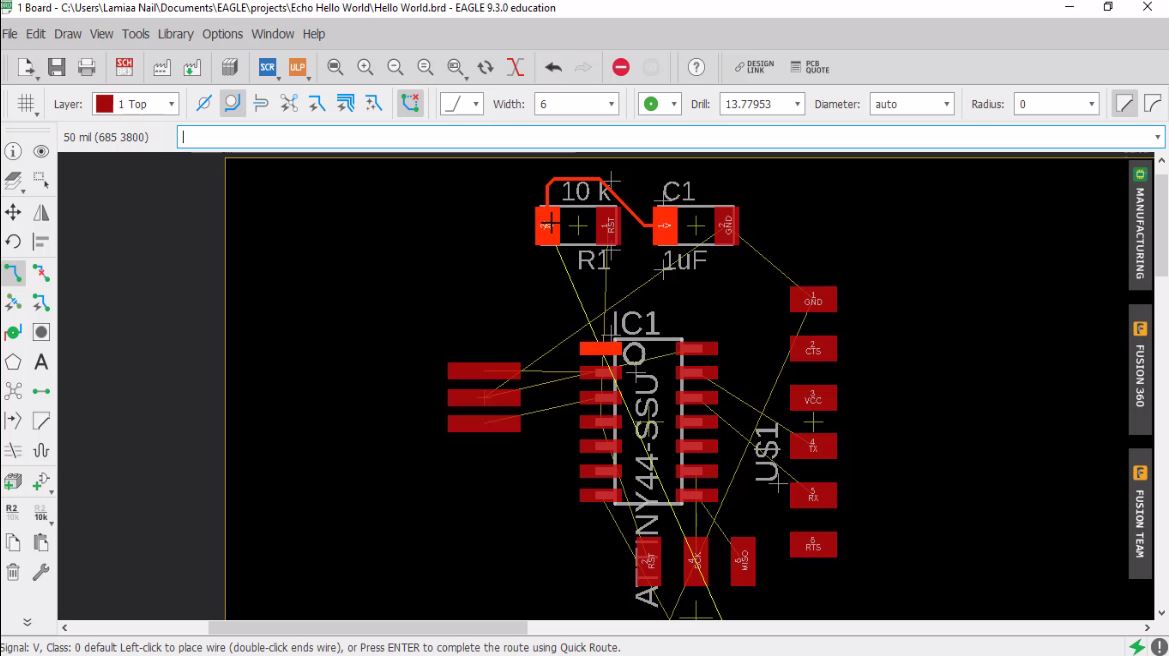Viewport: 1169px width, 656px height.
Task: Toggle Ignore obstacles routing mode
Action: point(204,104)
